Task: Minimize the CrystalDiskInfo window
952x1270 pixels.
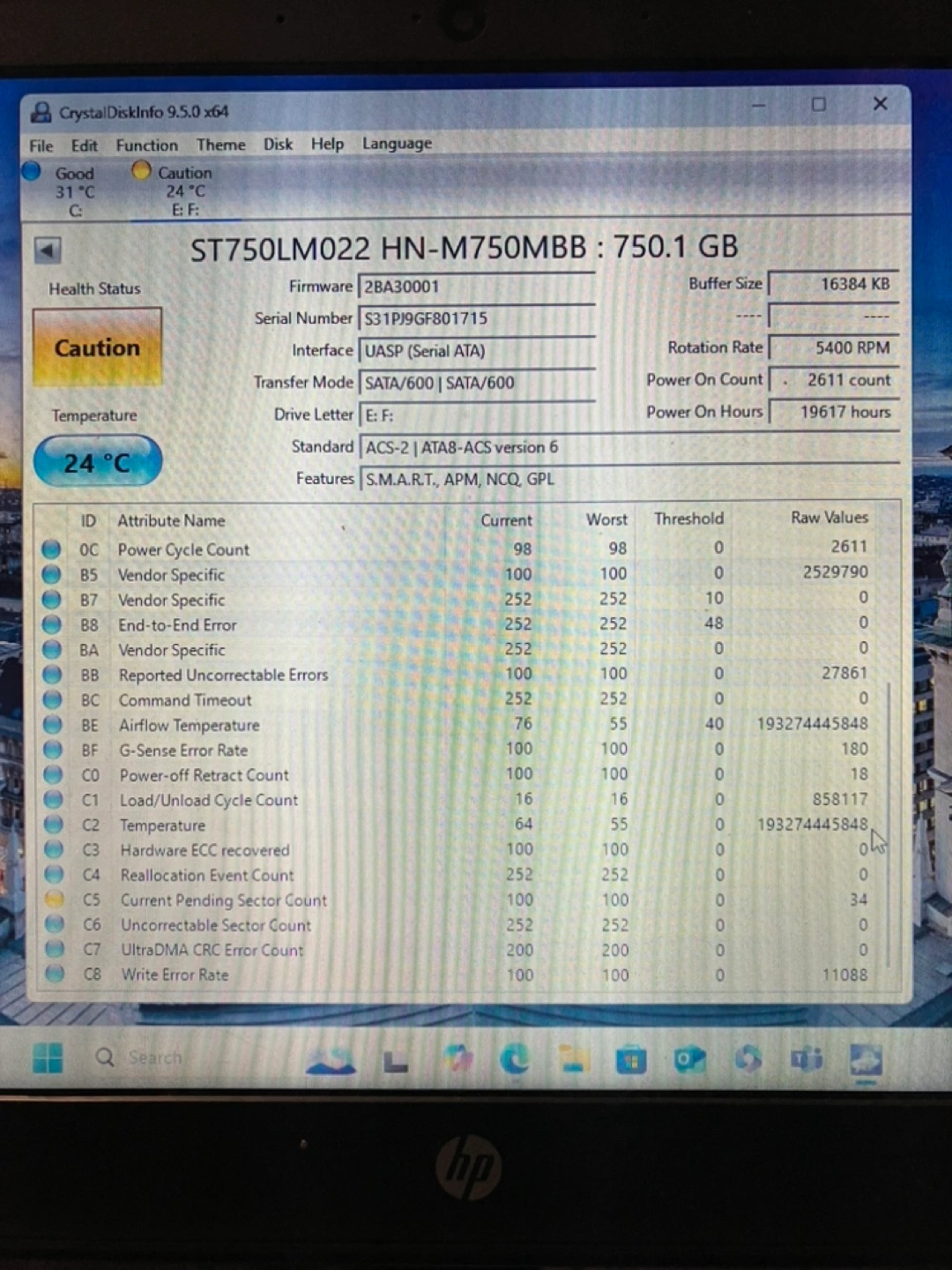Action: [x=758, y=105]
